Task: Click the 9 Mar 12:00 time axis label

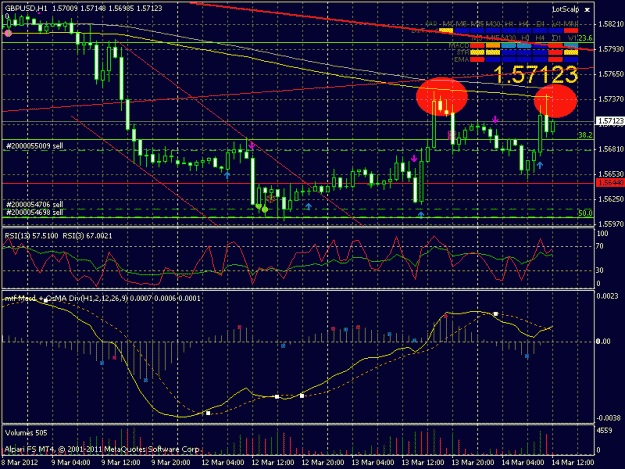Action: tap(120, 463)
